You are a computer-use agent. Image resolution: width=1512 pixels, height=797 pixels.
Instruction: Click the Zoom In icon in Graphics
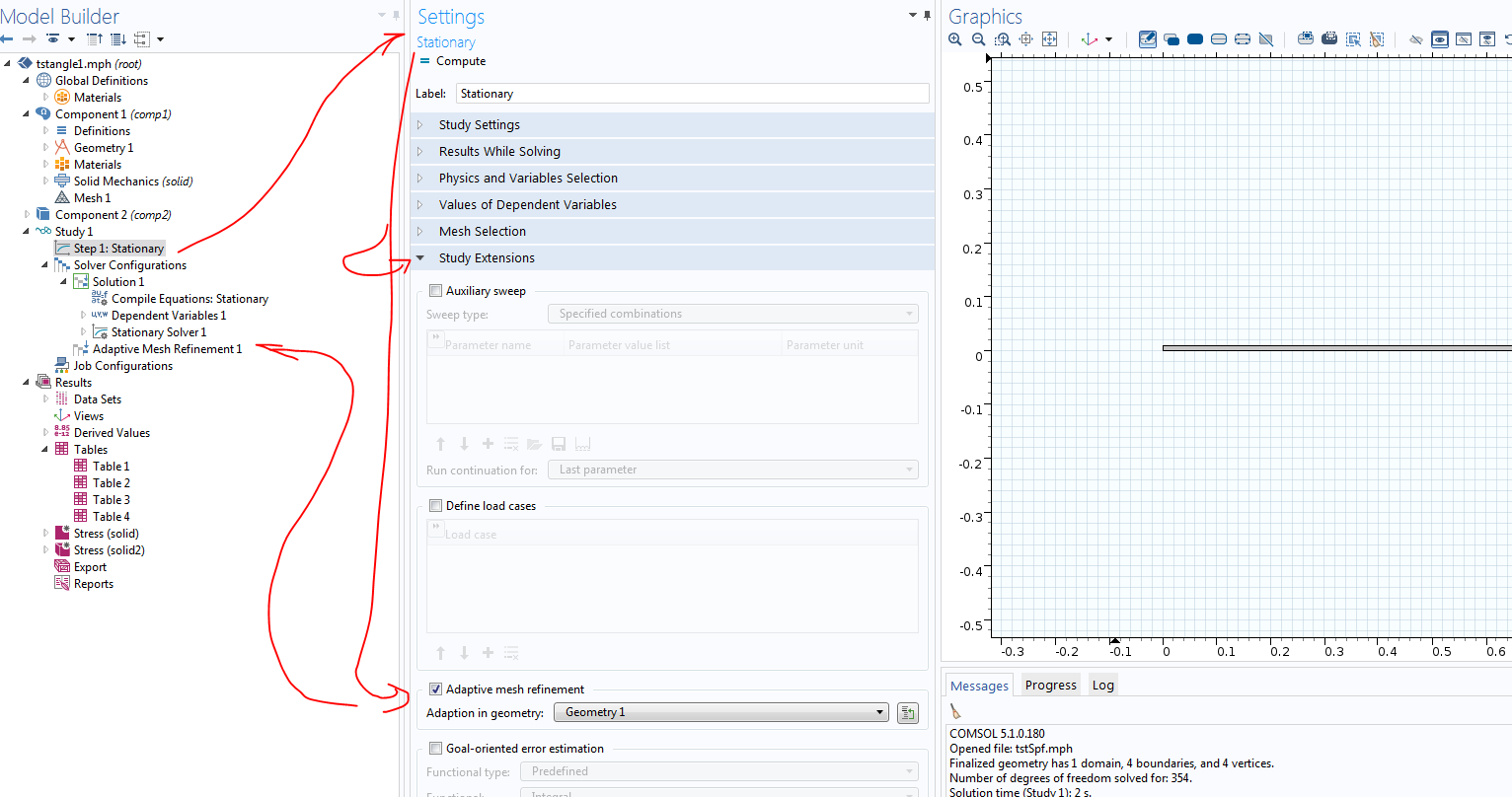point(954,39)
